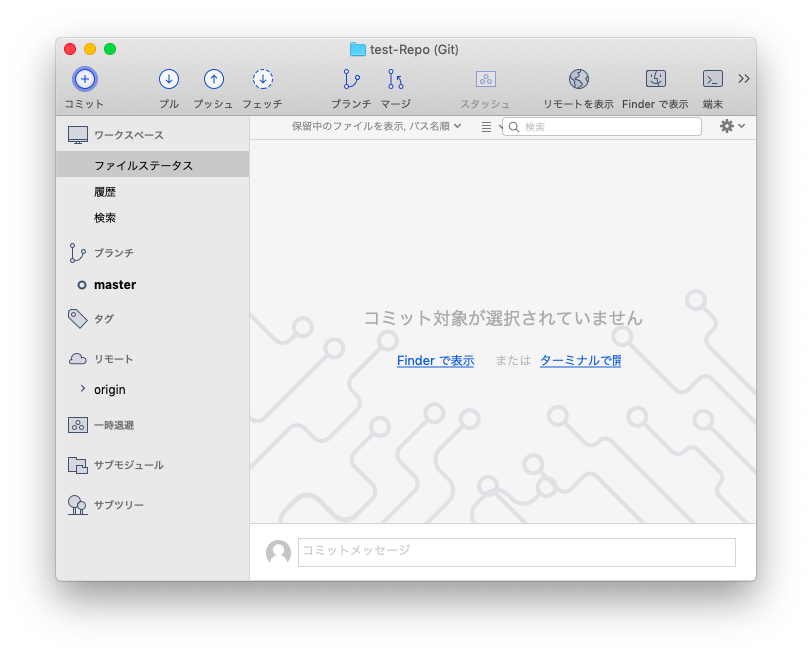
Task: Fetch from remote with the フェッチ icon
Action: point(262,79)
